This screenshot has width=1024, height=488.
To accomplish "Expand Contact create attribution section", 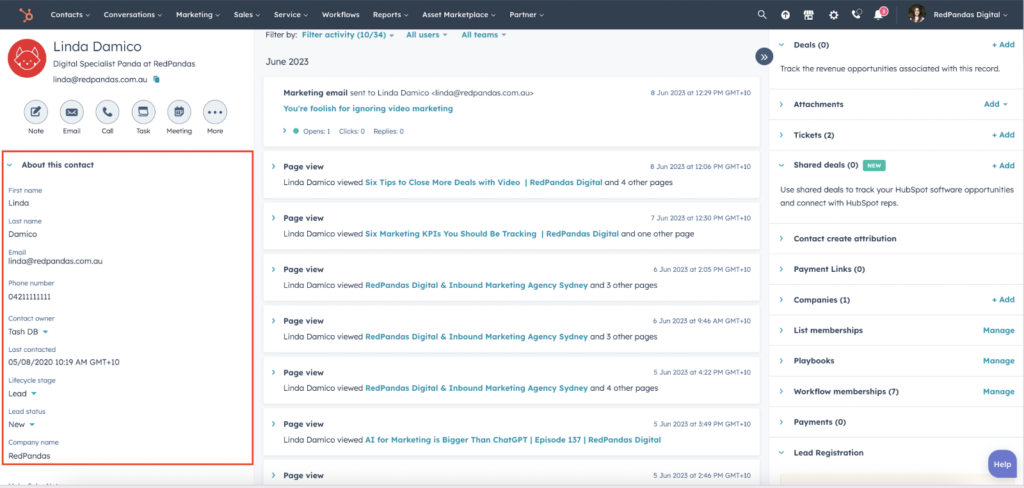I will point(782,238).
